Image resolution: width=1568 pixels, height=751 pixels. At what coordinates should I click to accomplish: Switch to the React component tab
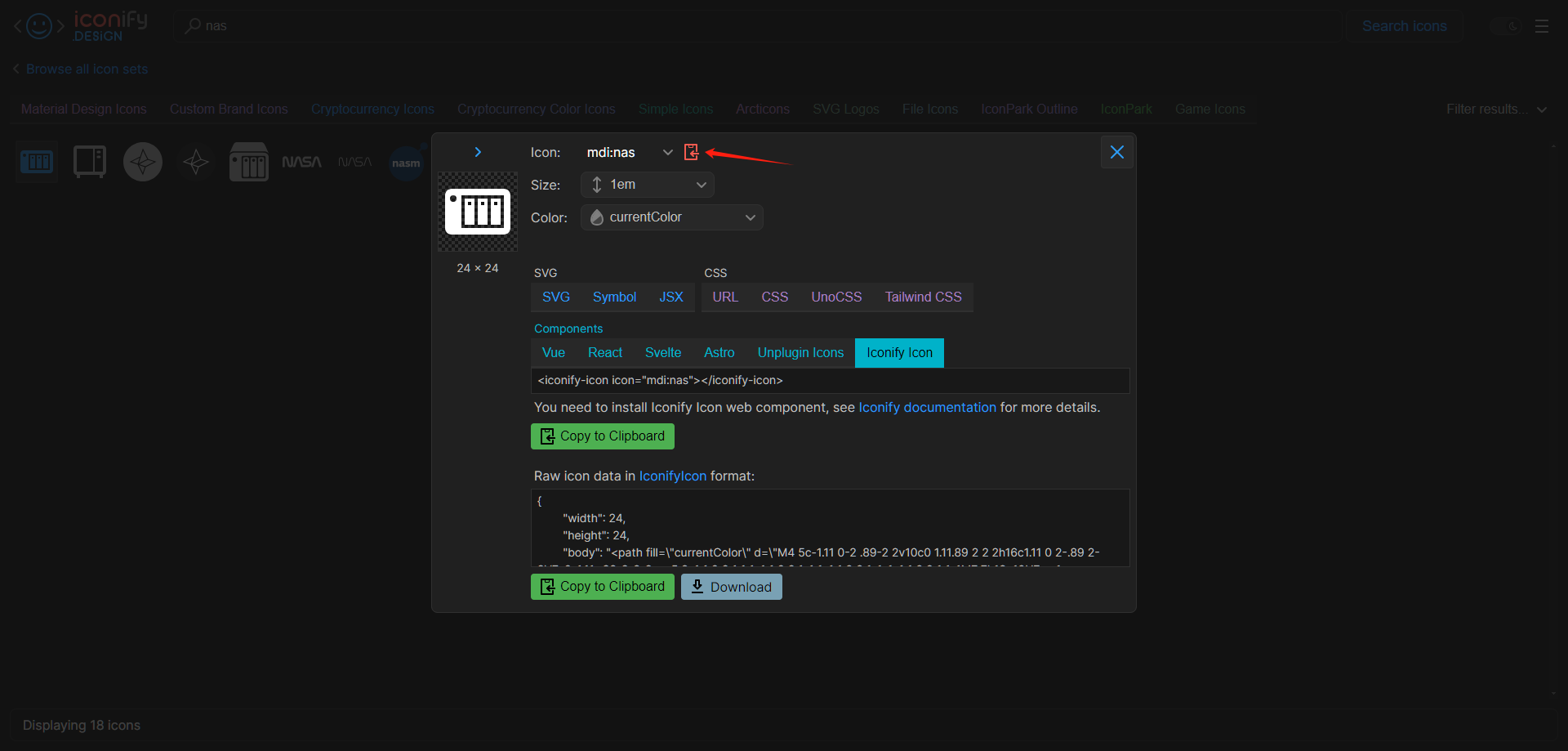605,353
